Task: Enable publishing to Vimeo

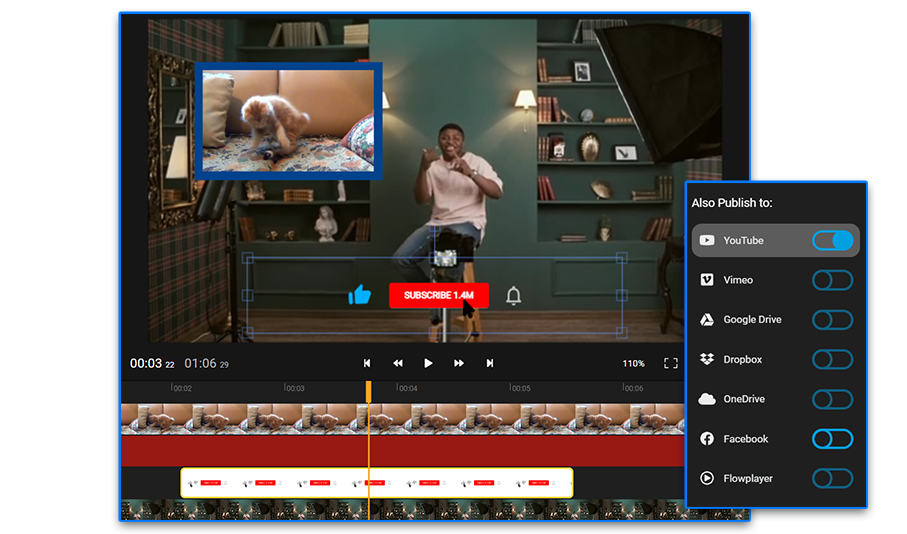Action: coord(832,280)
